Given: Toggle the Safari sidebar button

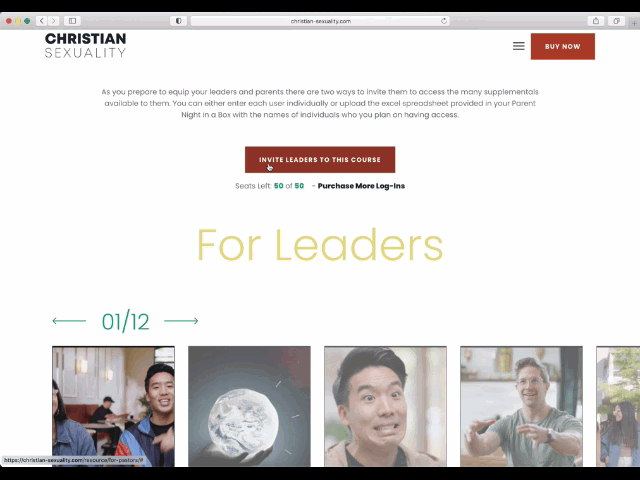Looking at the screenshot, I should [x=72, y=21].
